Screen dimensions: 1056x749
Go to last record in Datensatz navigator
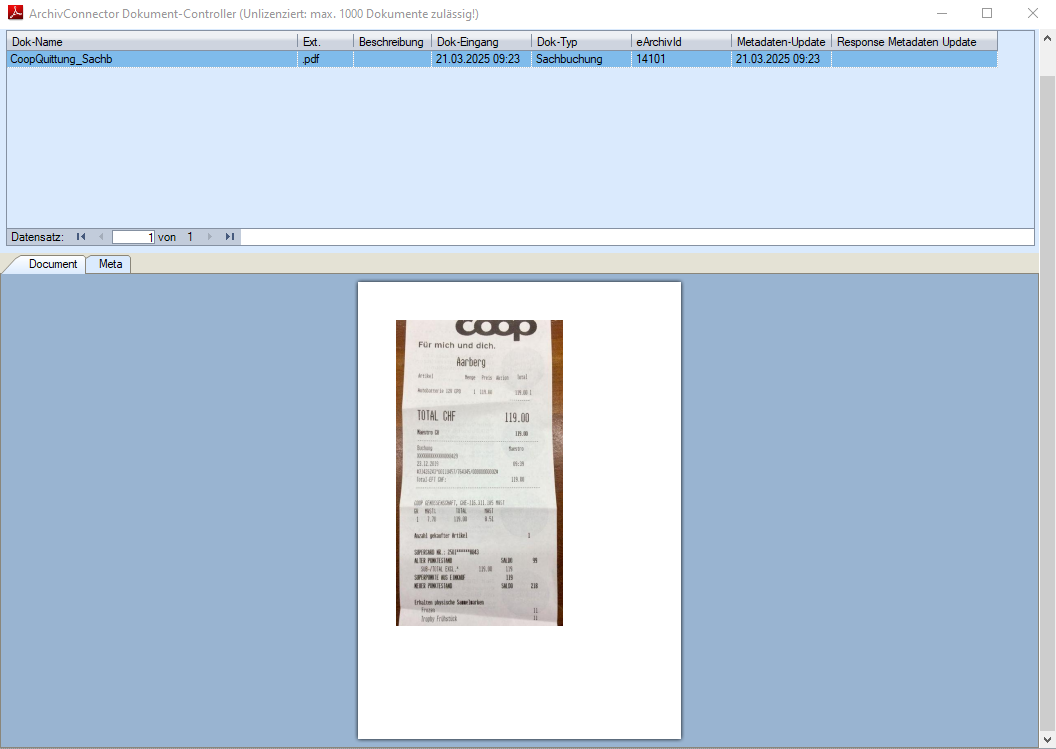pyautogui.click(x=230, y=236)
